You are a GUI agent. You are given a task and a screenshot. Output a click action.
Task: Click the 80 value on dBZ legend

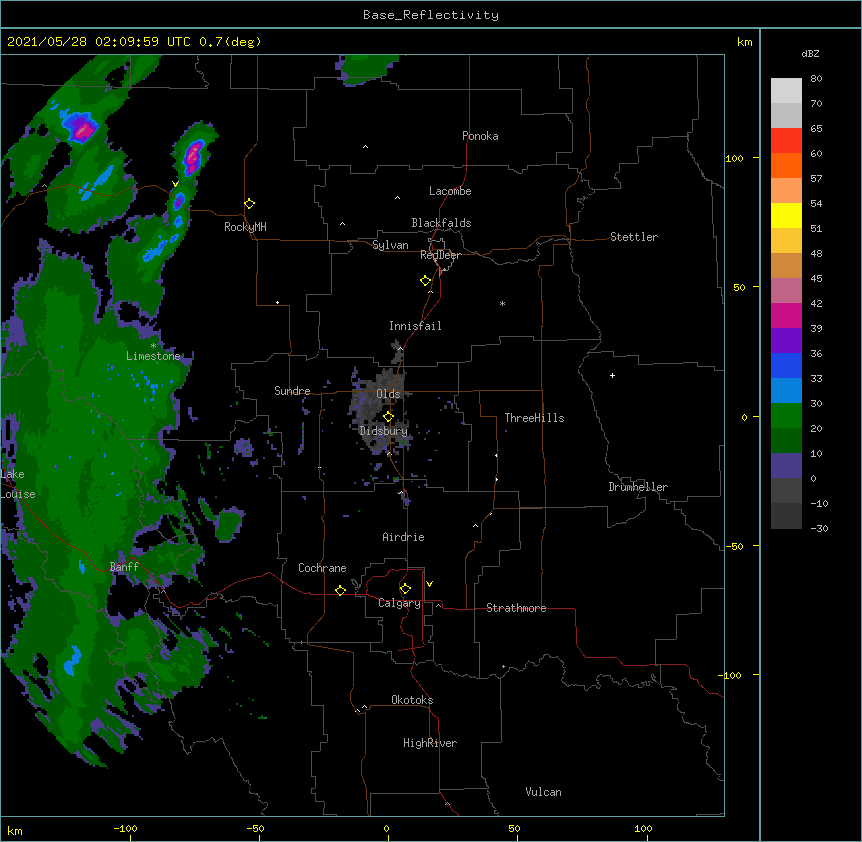tap(816, 79)
